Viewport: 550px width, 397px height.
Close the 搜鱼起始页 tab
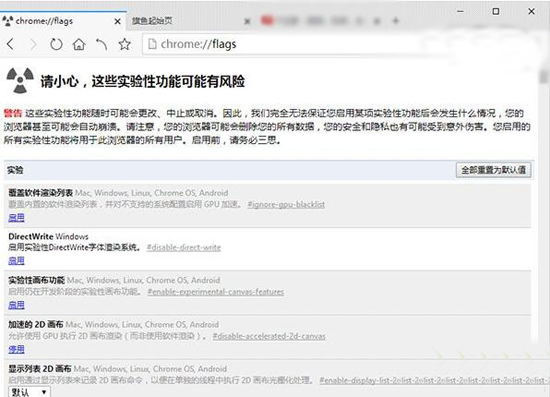coord(247,21)
